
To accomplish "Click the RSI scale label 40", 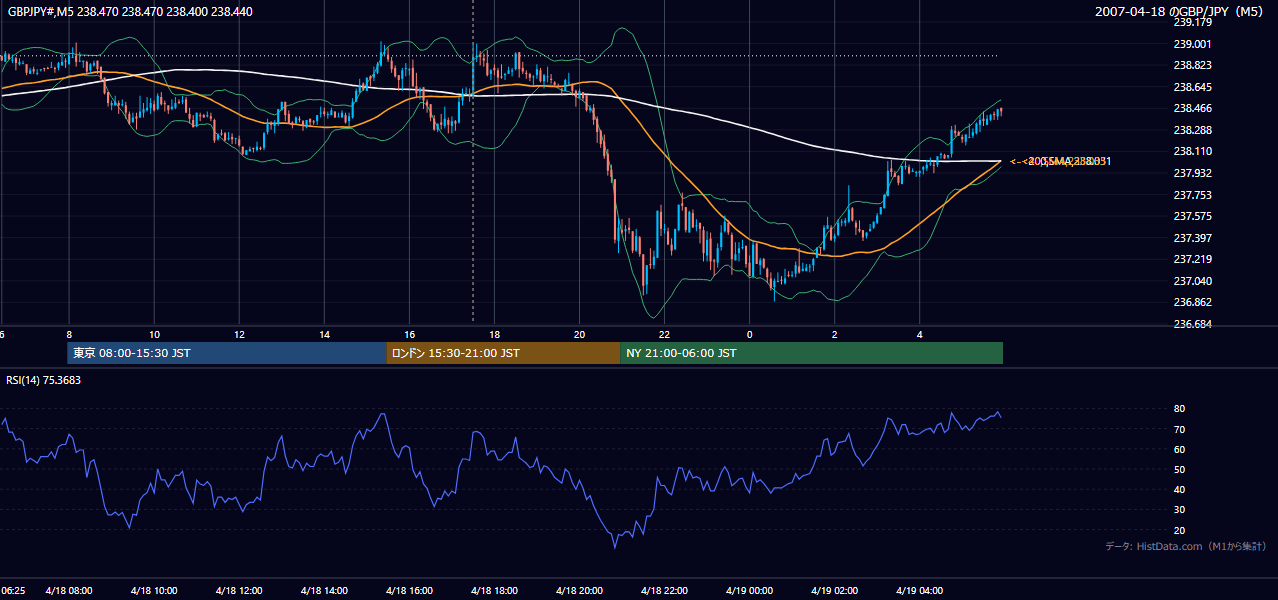I will 1179,489.
